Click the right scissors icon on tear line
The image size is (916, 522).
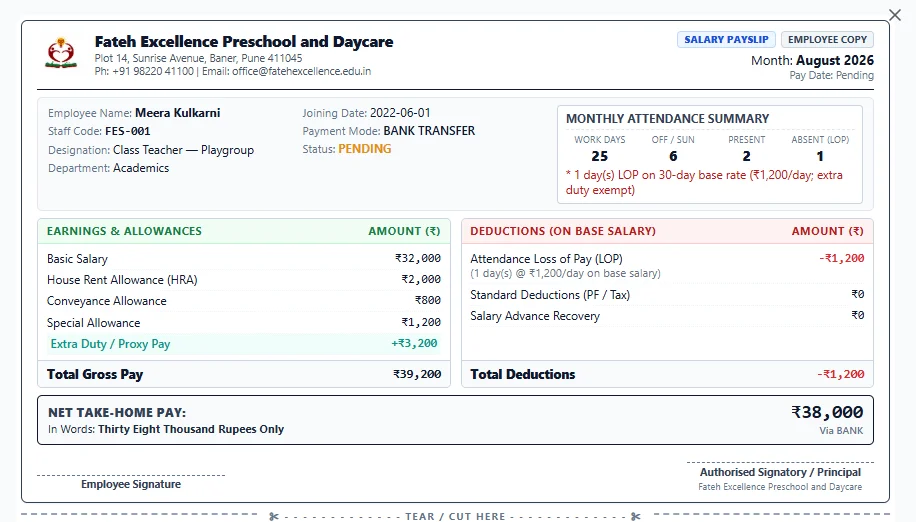636,517
